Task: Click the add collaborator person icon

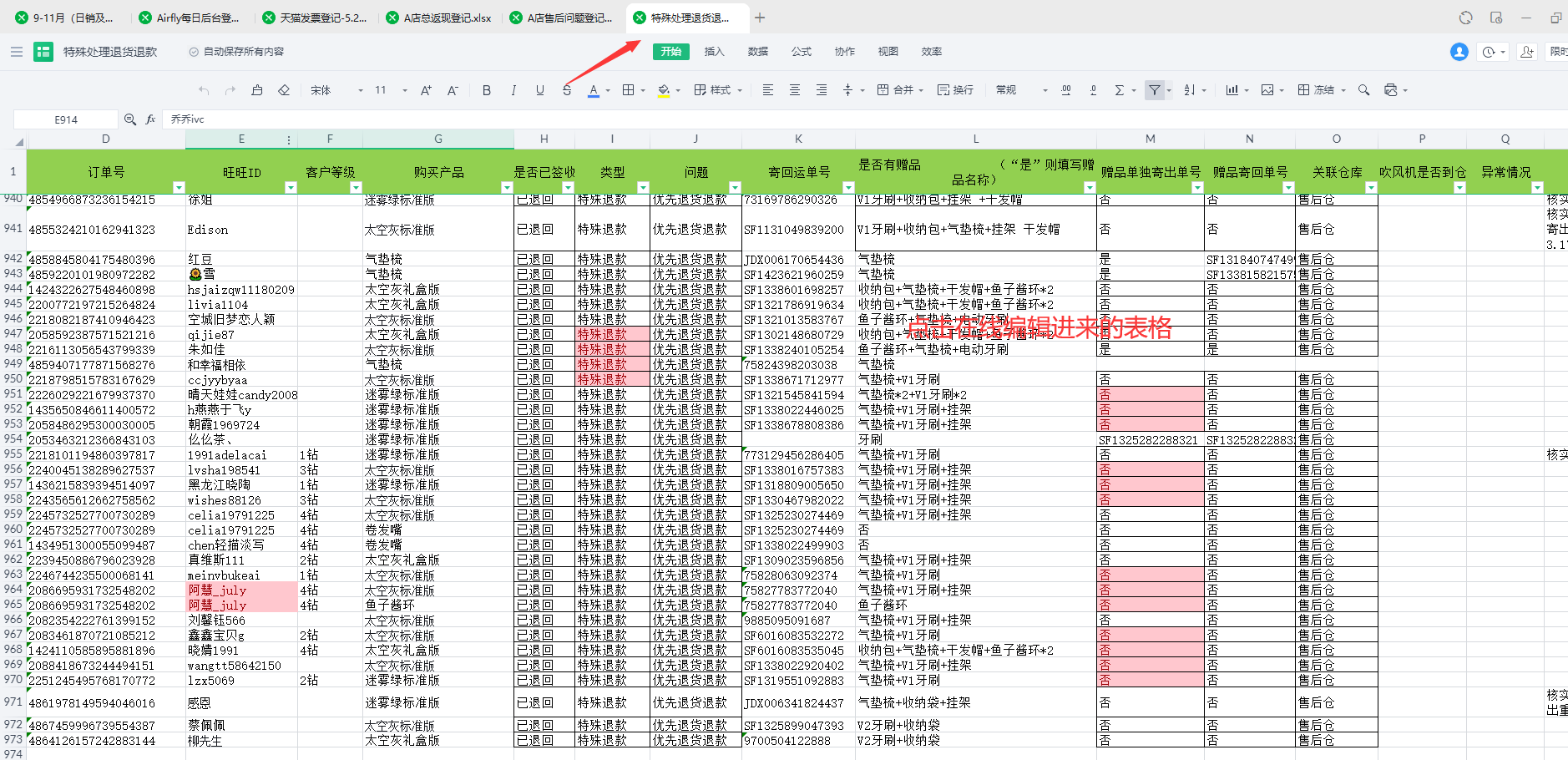Action: pyautogui.click(x=1527, y=52)
